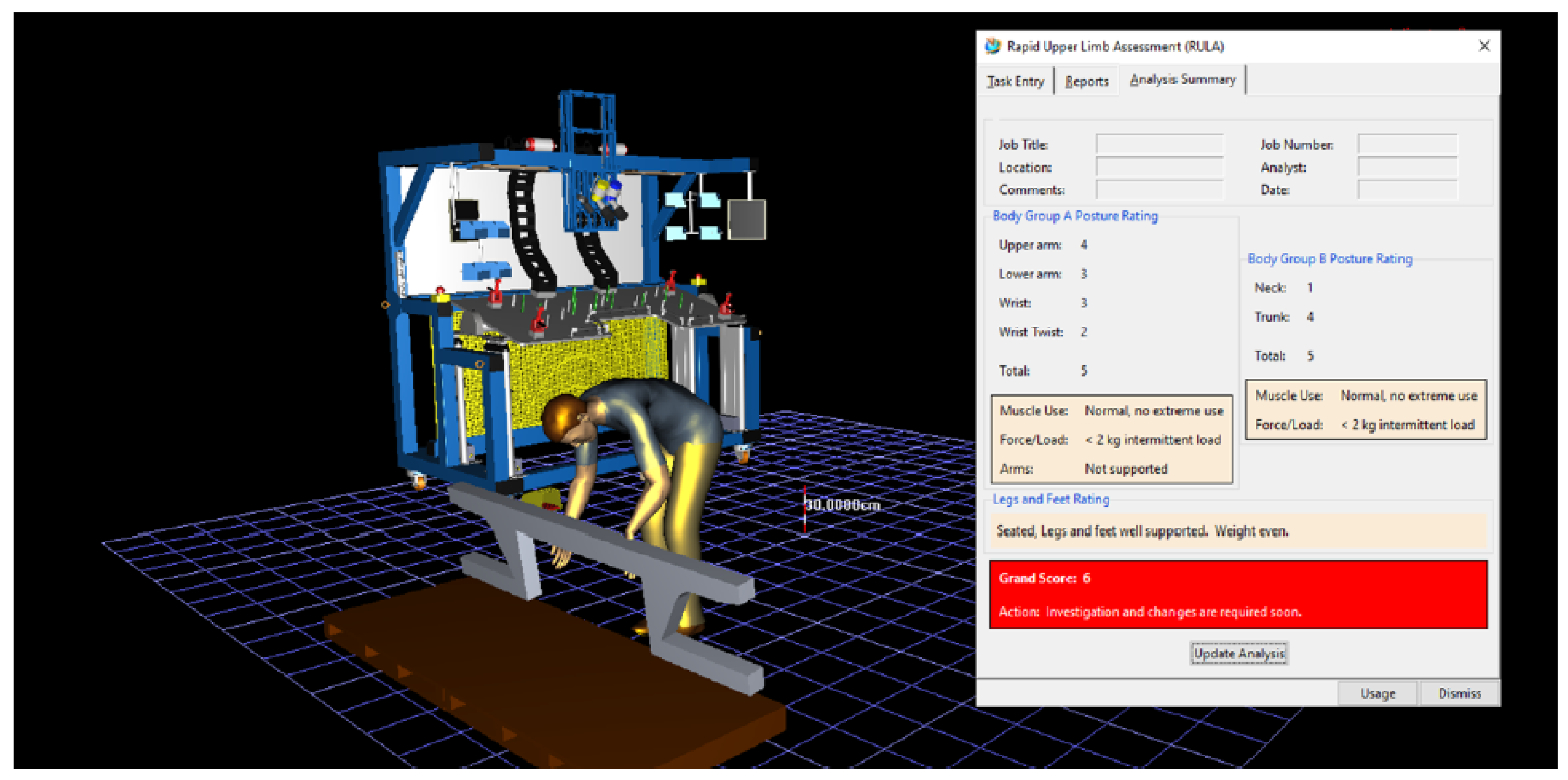Click the Job Number field
This screenshot has height=780, width=1568.
[1407, 144]
